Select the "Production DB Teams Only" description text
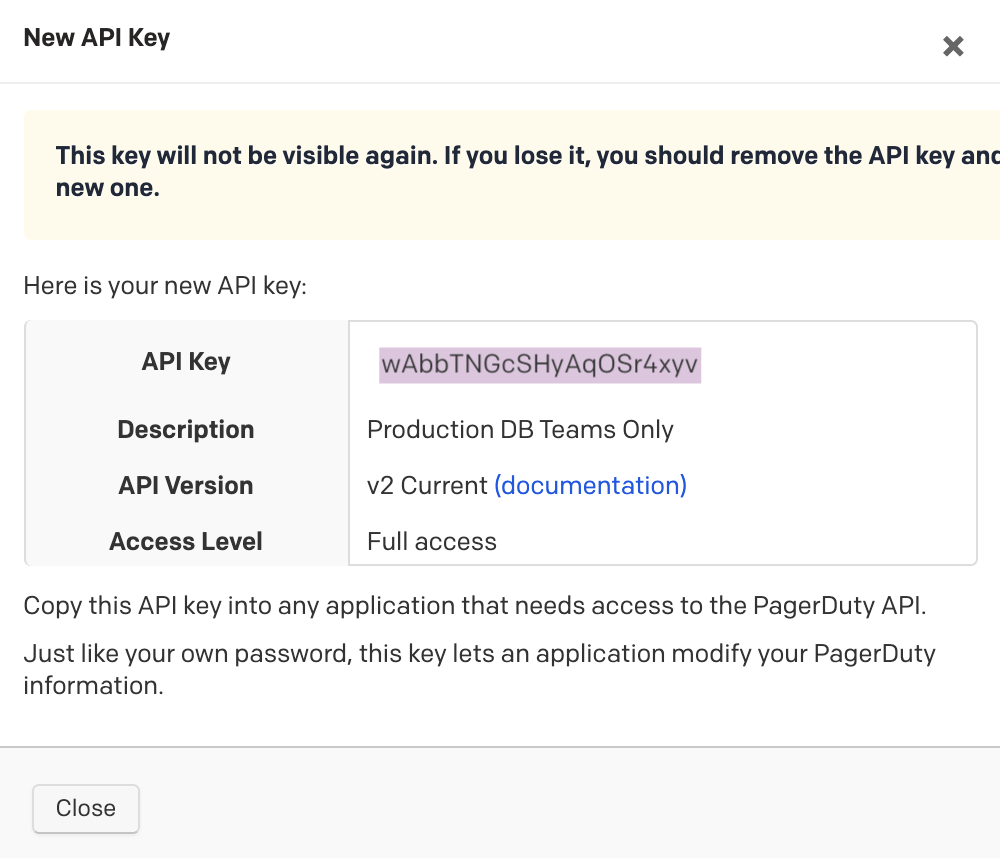Viewport: 1000px width, 858px height. [520, 430]
